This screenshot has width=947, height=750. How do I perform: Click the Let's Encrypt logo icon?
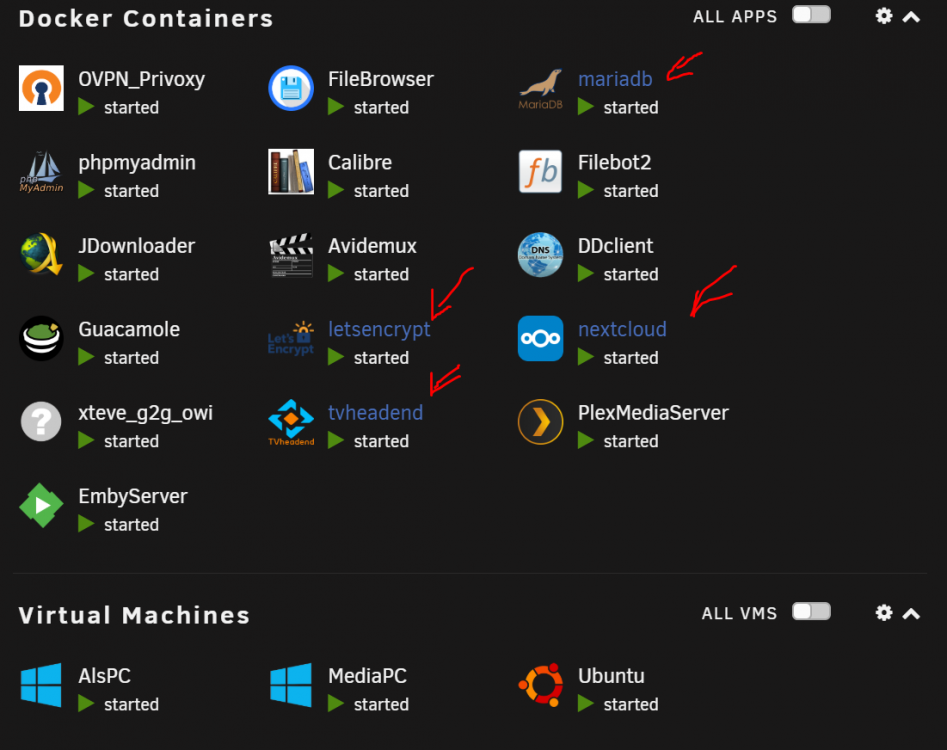291,338
